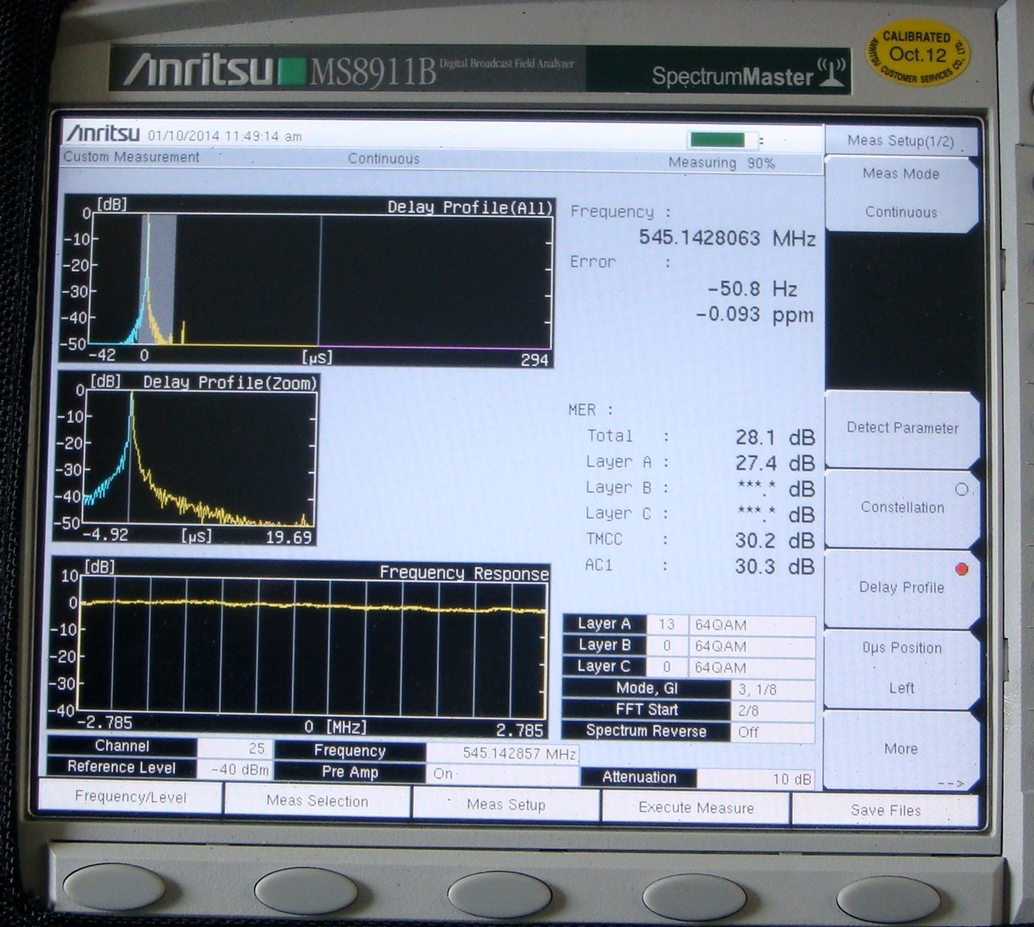Click the 2.785 MHz frequency axis label
This screenshot has width=1034, height=927.
click(x=520, y=730)
